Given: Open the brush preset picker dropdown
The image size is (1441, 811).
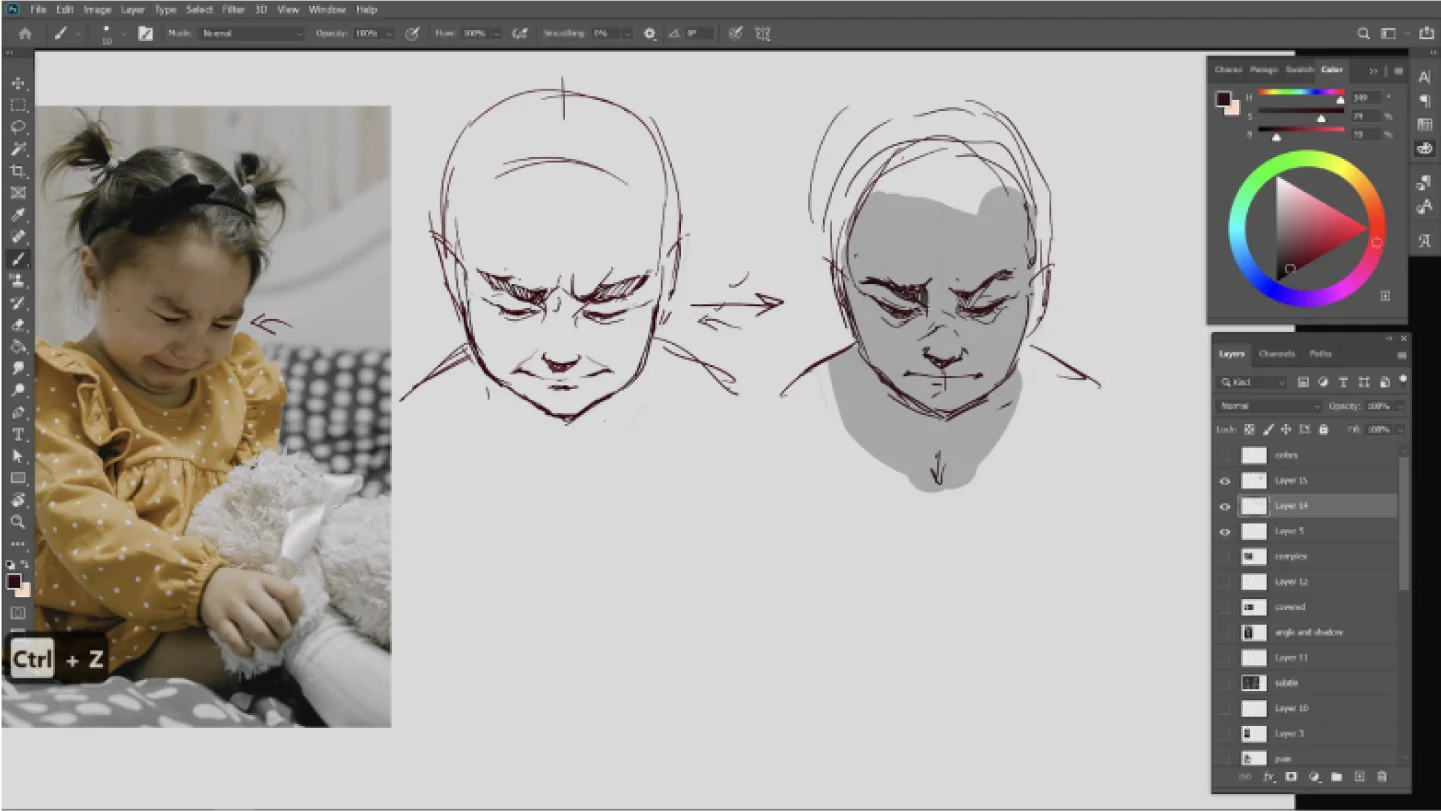Looking at the screenshot, I should click(x=123, y=33).
